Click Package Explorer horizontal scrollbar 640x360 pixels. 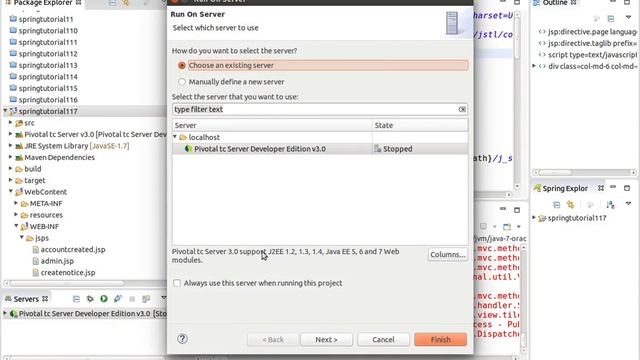67,283
